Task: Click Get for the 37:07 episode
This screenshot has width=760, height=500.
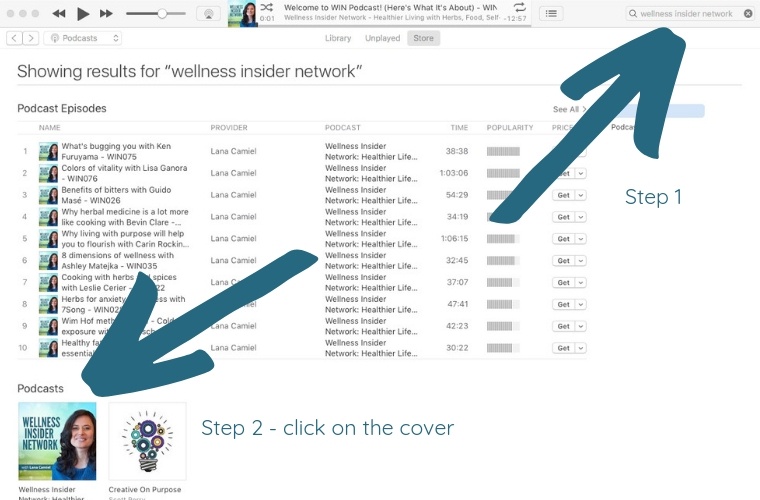Action: (x=563, y=282)
